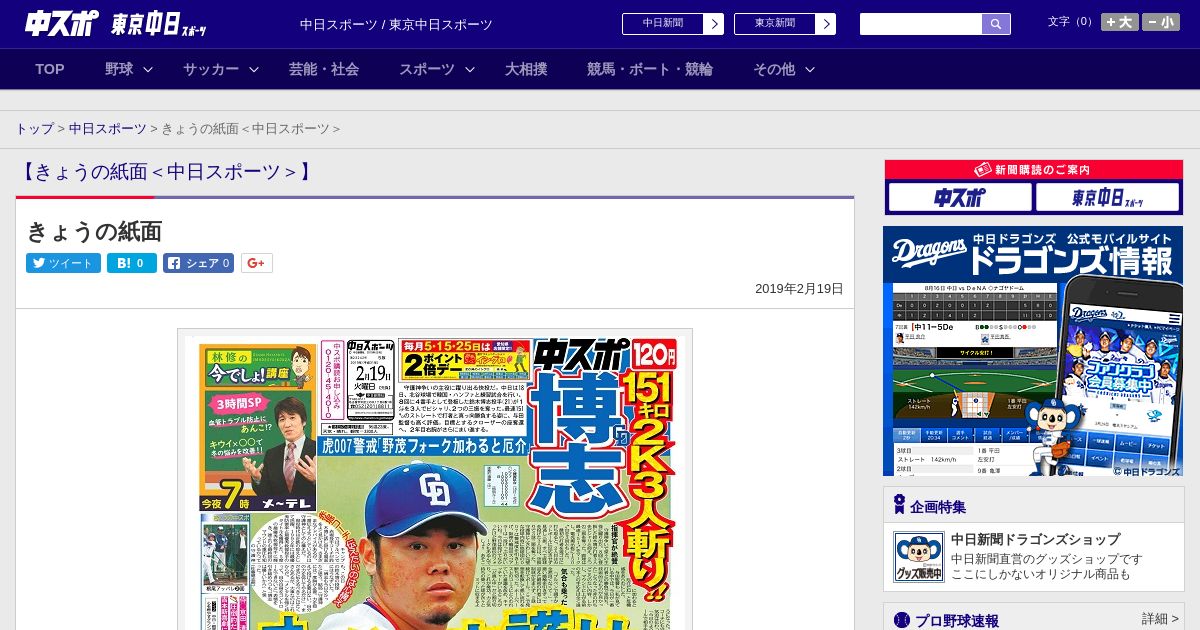Click the 中日新聞ドラゴンズショップ link
Image resolution: width=1200 pixels, height=630 pixels.
tap(1036, 539)
